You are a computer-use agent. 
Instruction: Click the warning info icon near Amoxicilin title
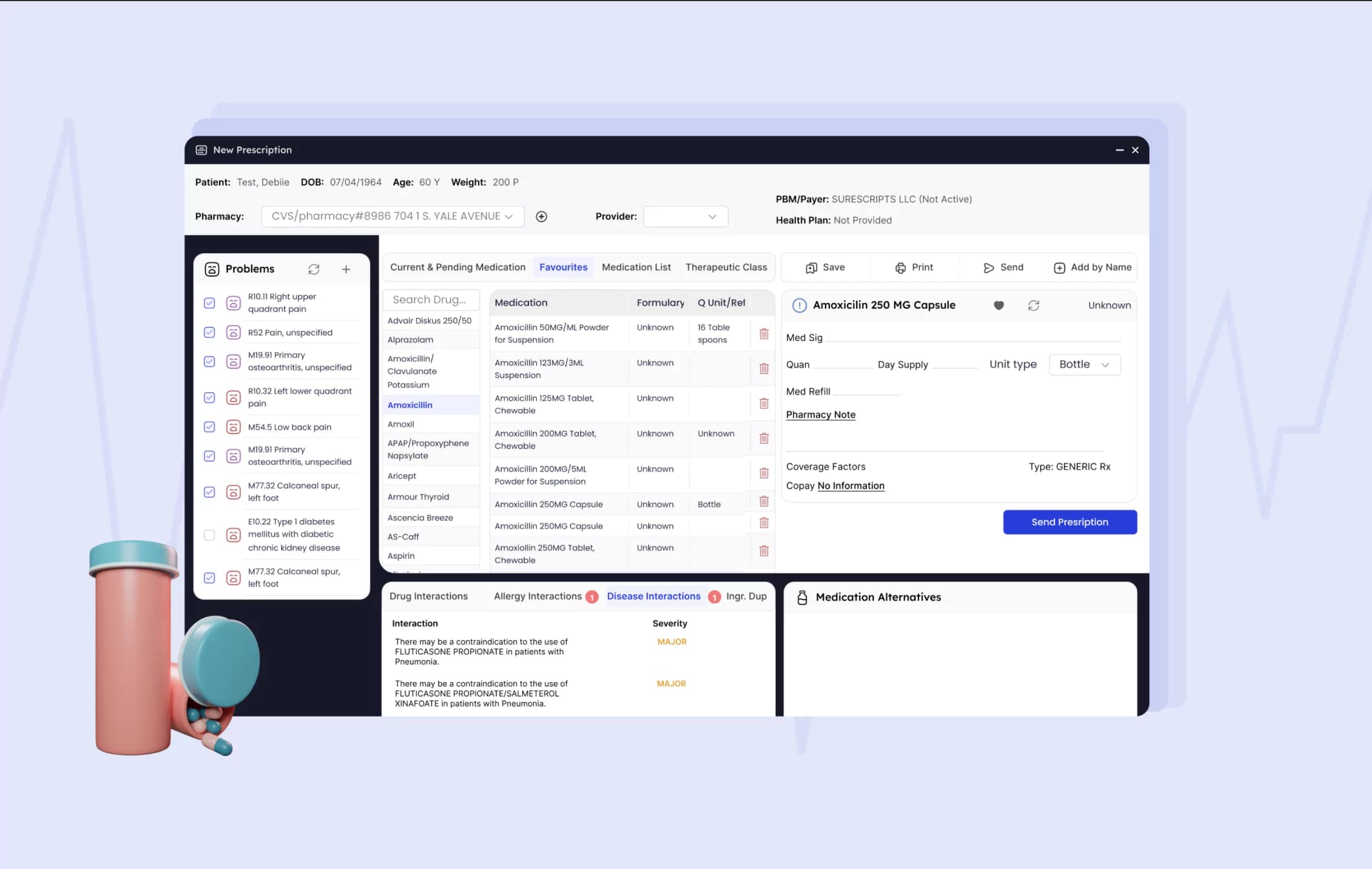point(799,305)
